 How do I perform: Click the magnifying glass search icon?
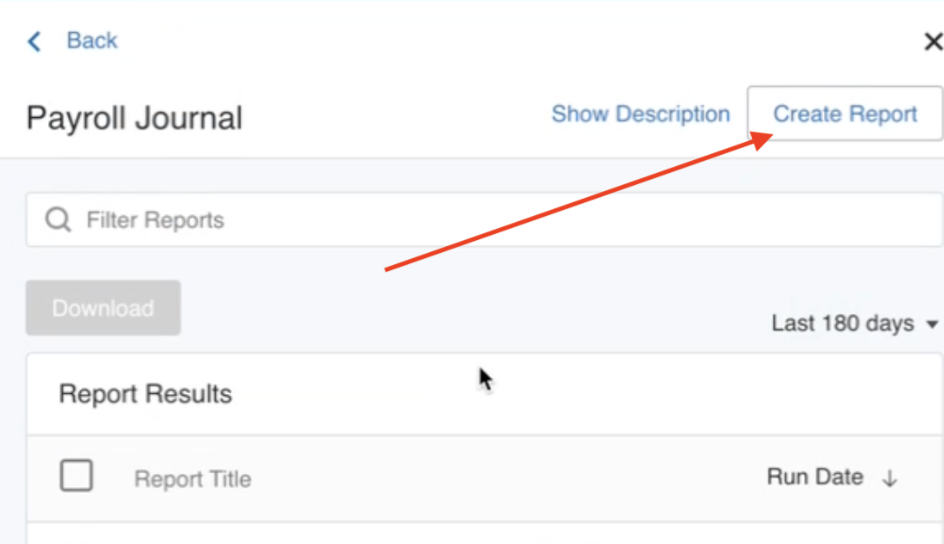[58, 220]
